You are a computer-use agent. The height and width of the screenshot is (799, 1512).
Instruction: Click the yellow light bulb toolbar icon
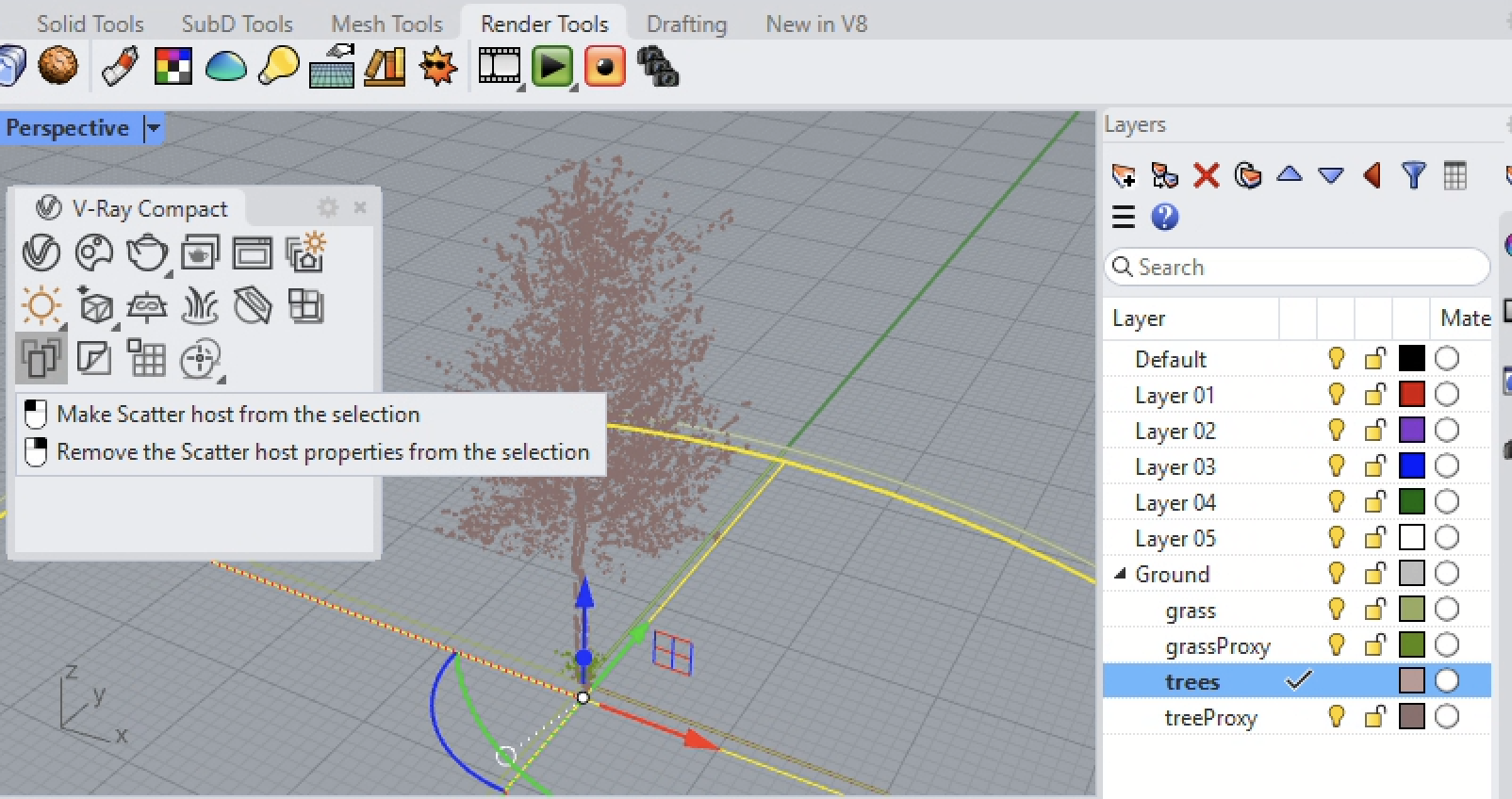tap(278, 67)
